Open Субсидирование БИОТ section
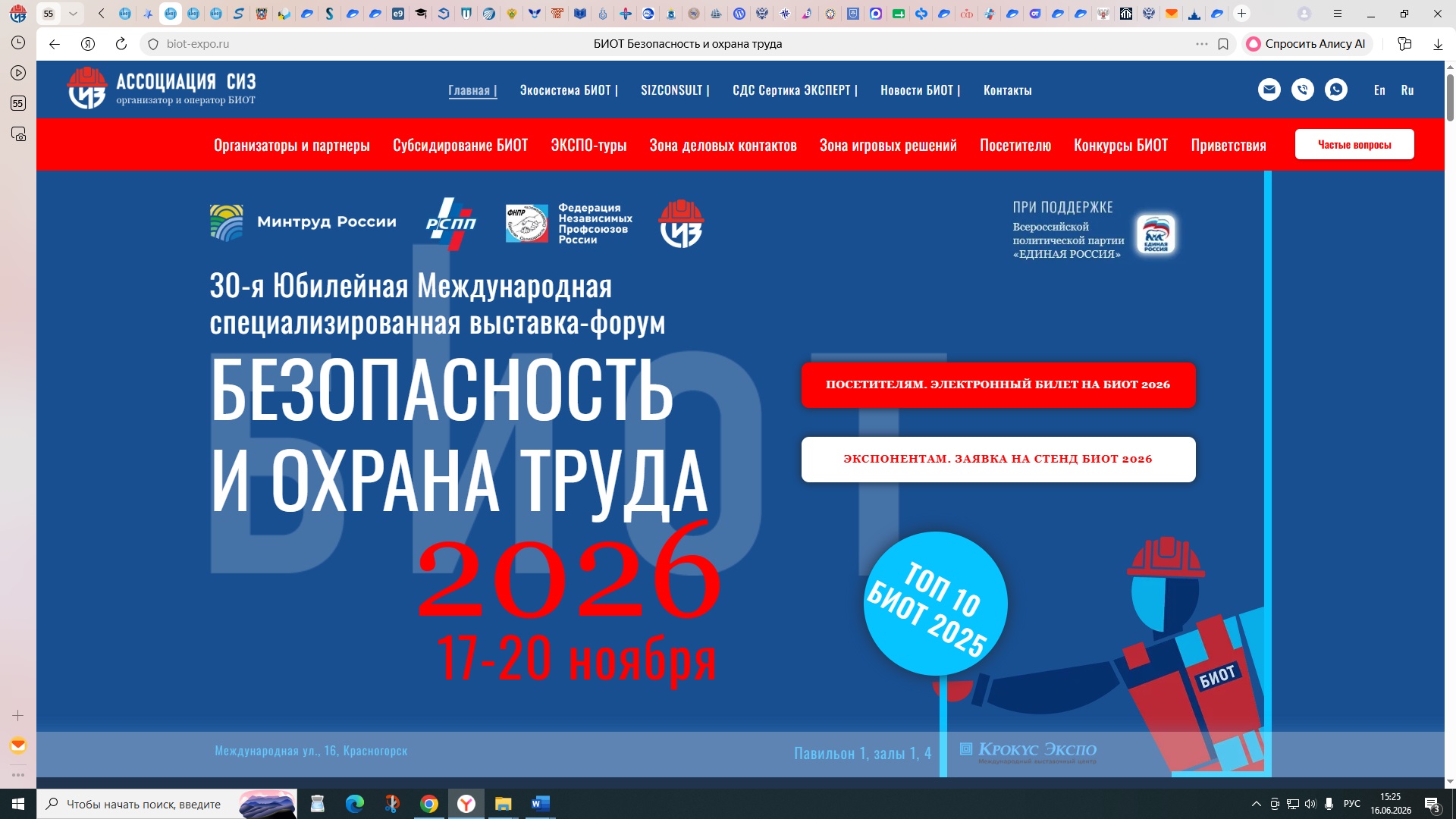1456x819 pixels. (460, 145)
